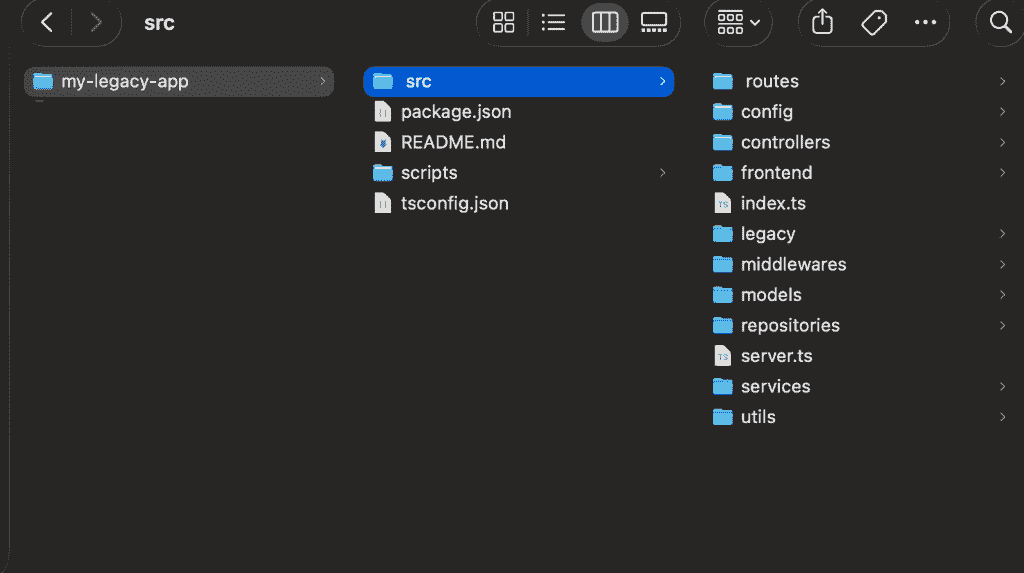Open the Tags editor
1024x573 pixels.
tap(874, 23)
